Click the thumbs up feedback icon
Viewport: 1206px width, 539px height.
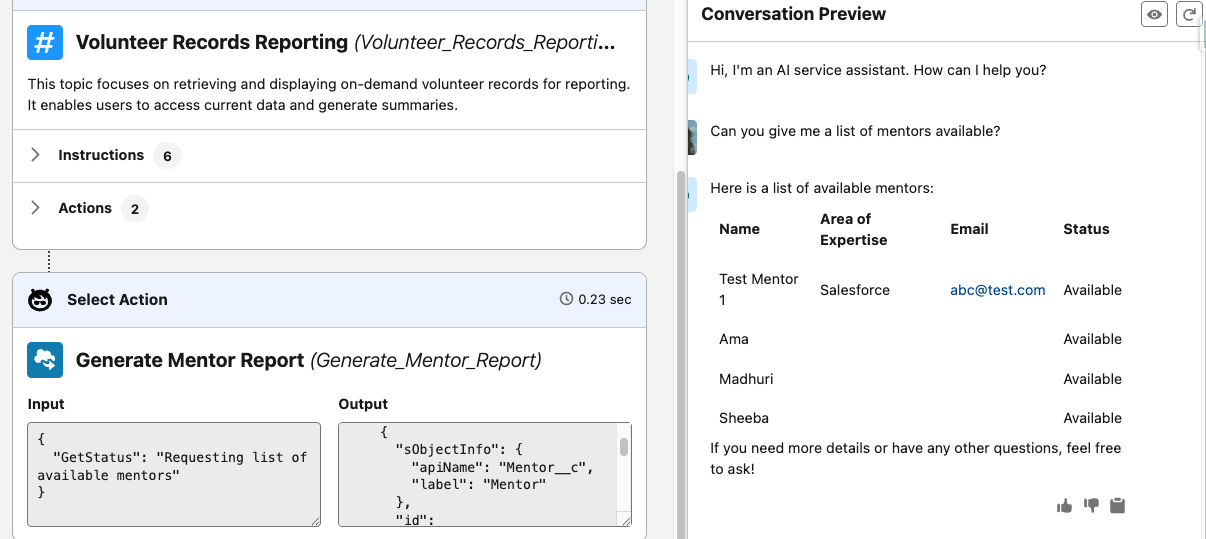coord(1064,506)
